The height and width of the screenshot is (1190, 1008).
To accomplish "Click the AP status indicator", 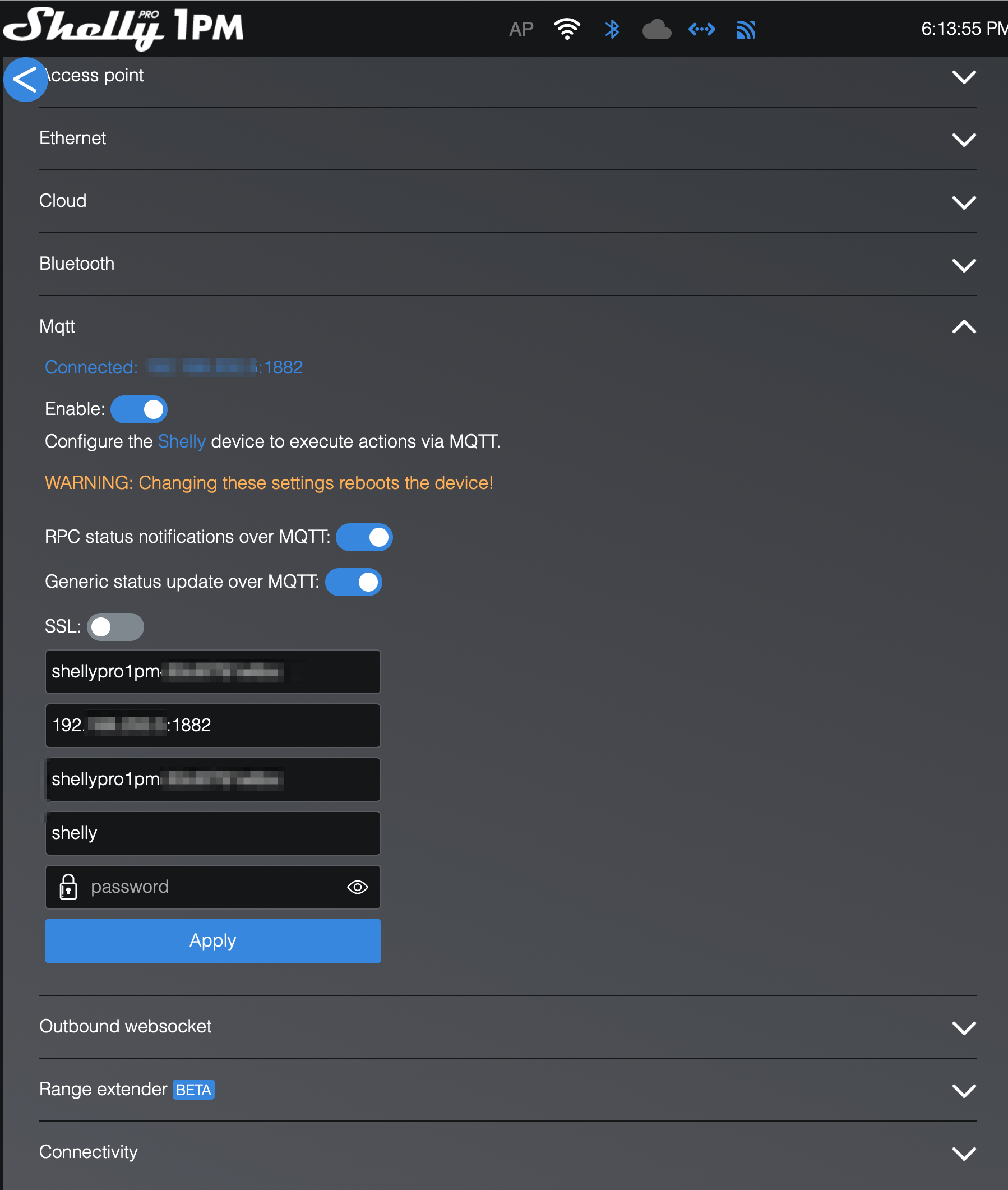I will (521, 29).
